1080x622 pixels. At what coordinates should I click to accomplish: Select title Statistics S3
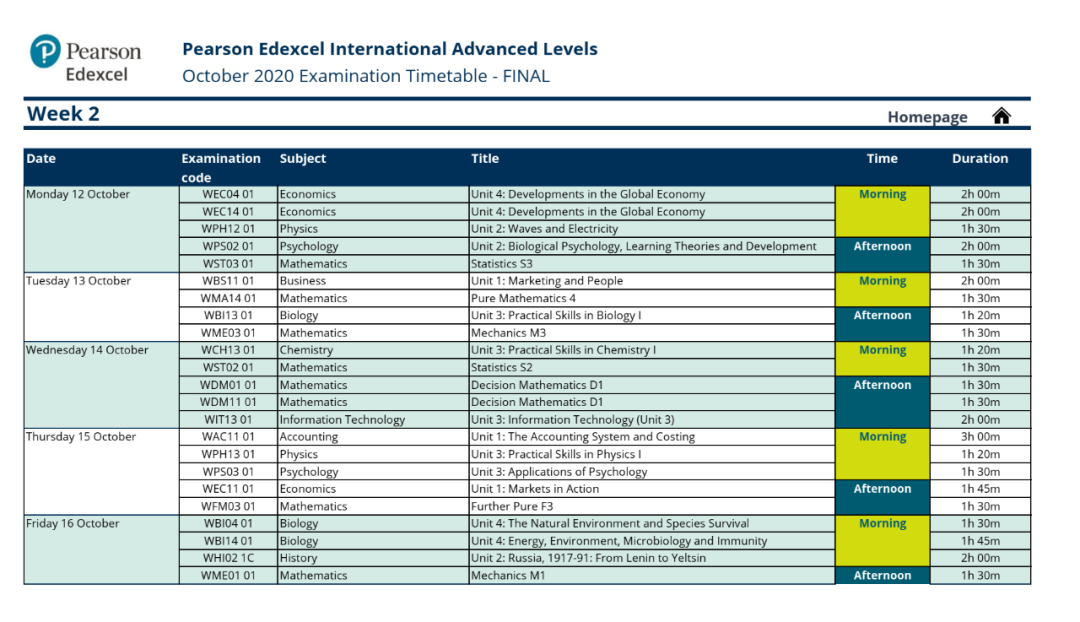pos(501,264)
